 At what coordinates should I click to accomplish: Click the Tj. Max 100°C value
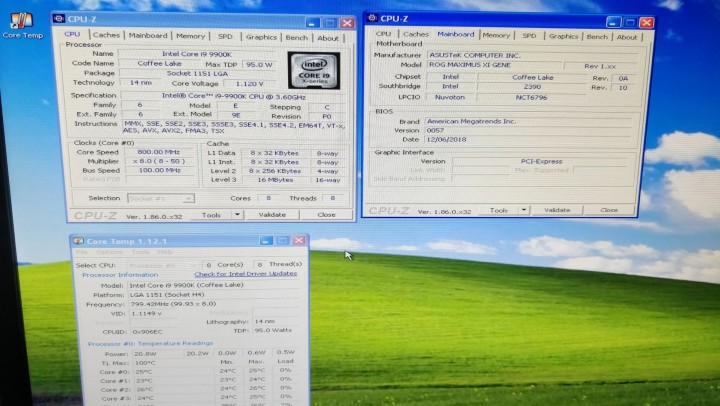pos(145,362)
